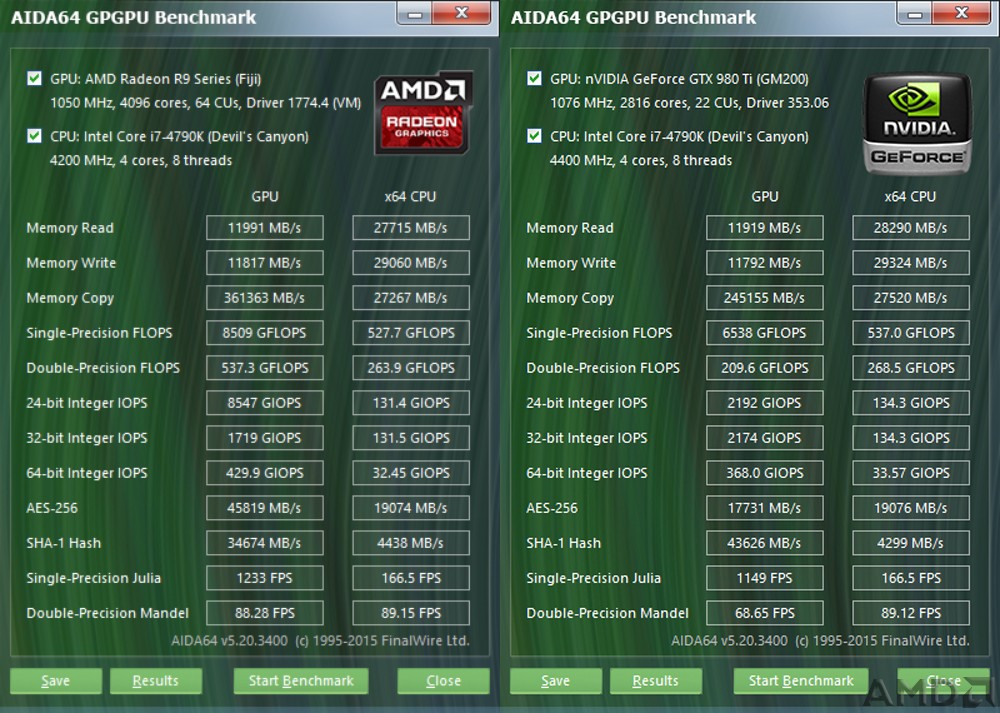Uncheck the 4400 MHz i7-4790K CPU checkbox
The width and height of the screenshot is (1000, 713).
[x=534, y=136]
